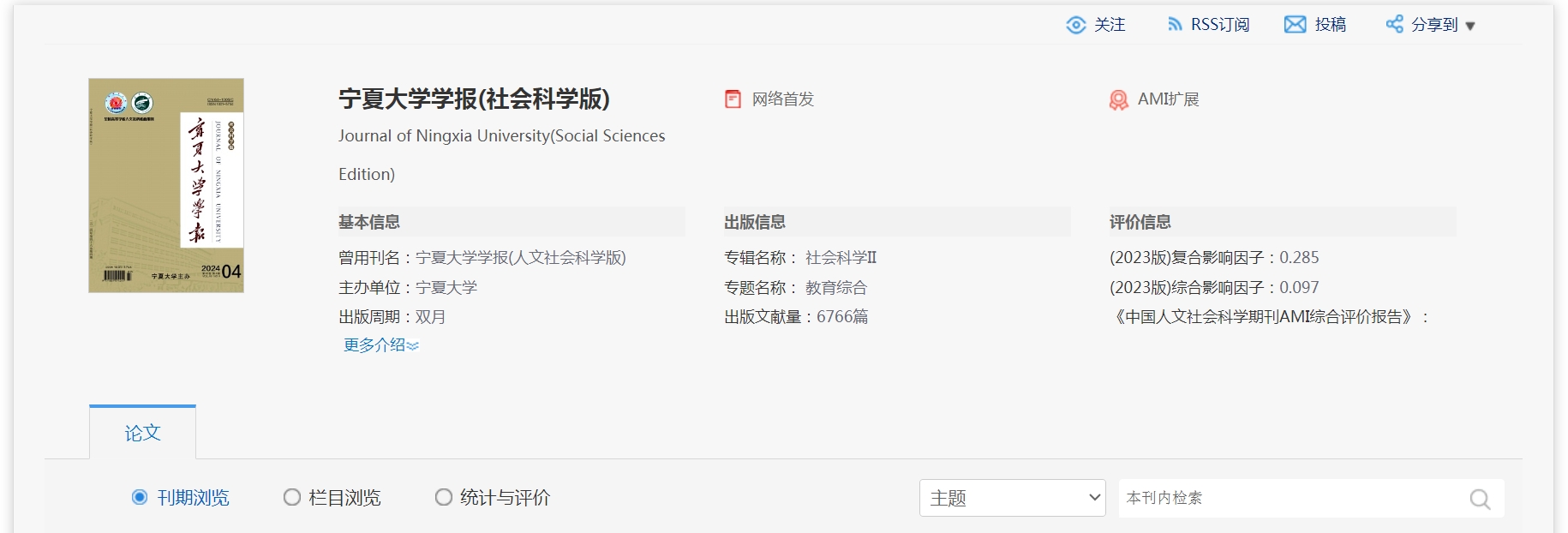Viewport: 1568px width, 533px height.
Task: Select the 栏目浏览 radio button
Action: [x=292, y=497]
